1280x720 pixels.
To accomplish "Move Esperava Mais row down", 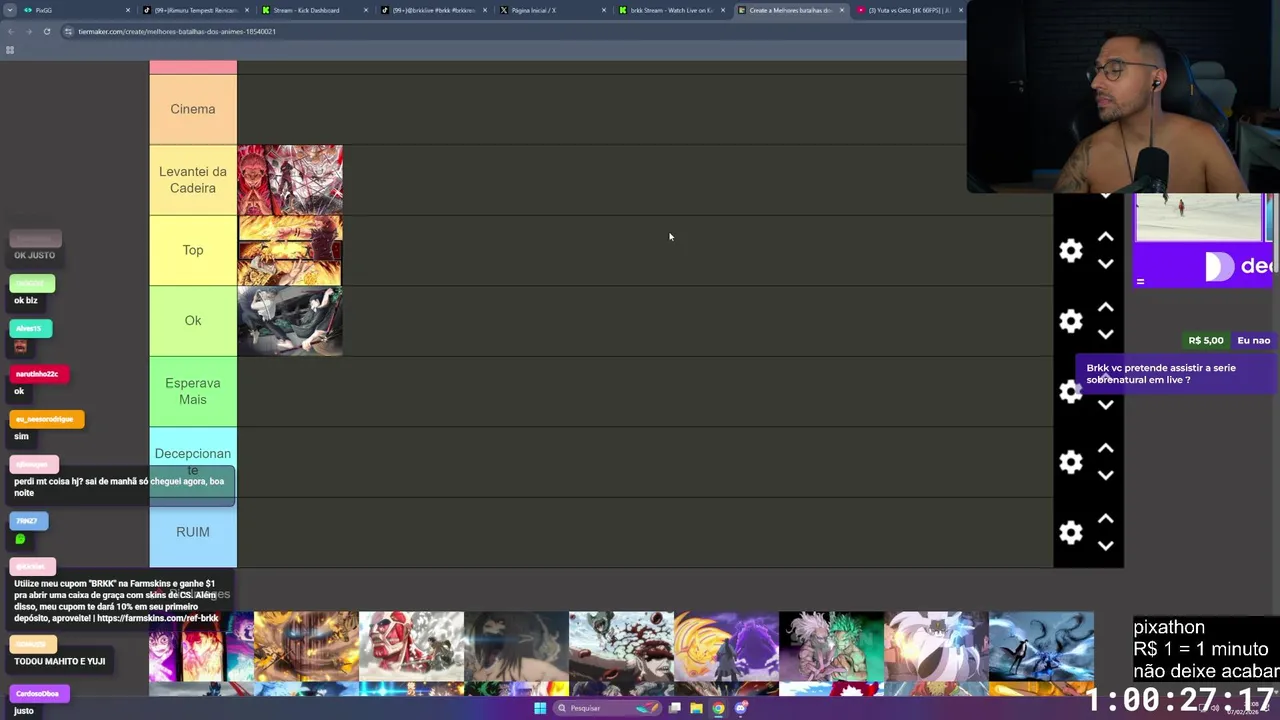I will coord(1105,404).
